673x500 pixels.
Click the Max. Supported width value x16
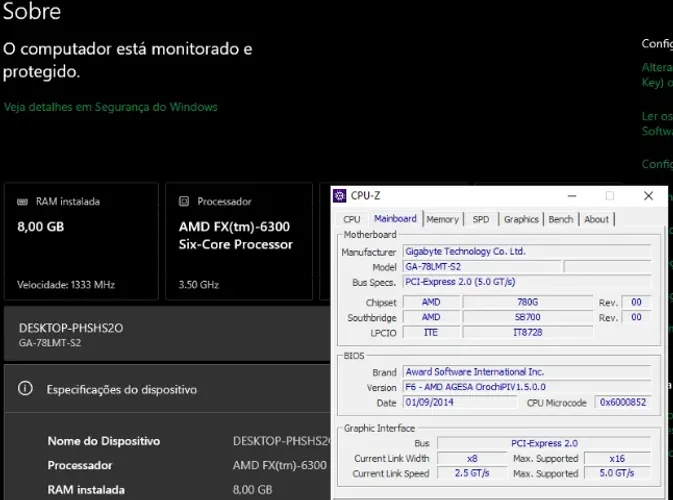tap(617, 458)
